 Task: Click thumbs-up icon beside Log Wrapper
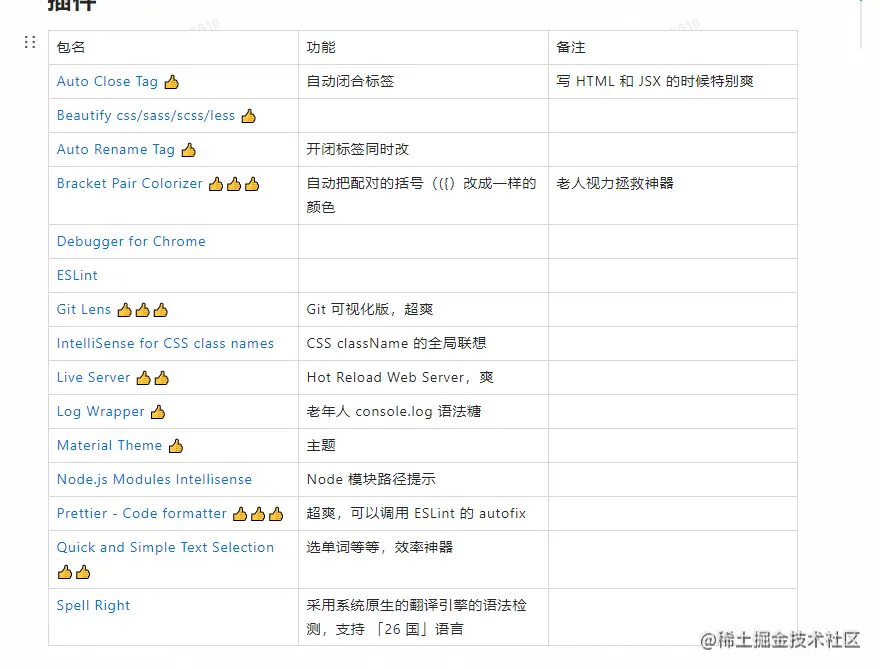pyautogui.click(x=158, y=412)
